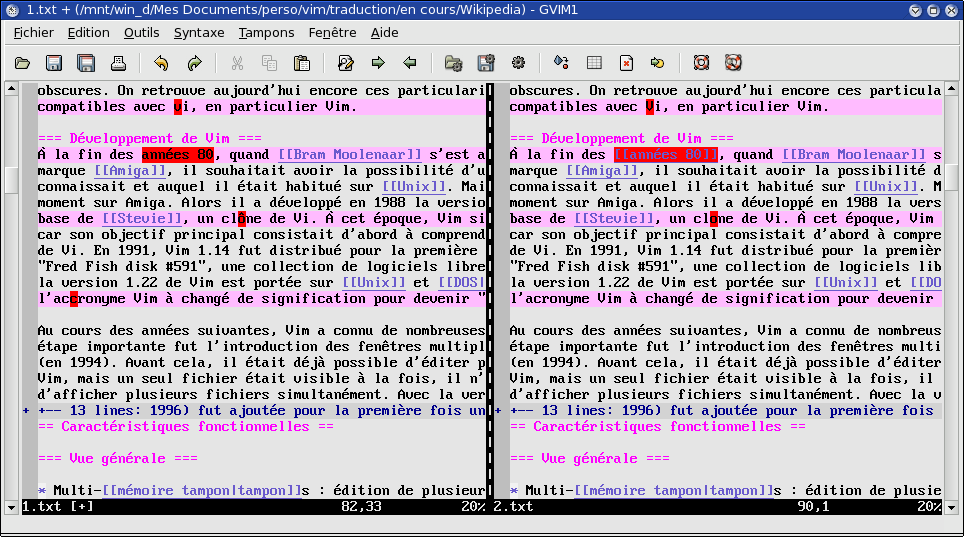Open Find and Replace from the toolbar
Viewport: 964px width, 537px height.
click(345, 63)
